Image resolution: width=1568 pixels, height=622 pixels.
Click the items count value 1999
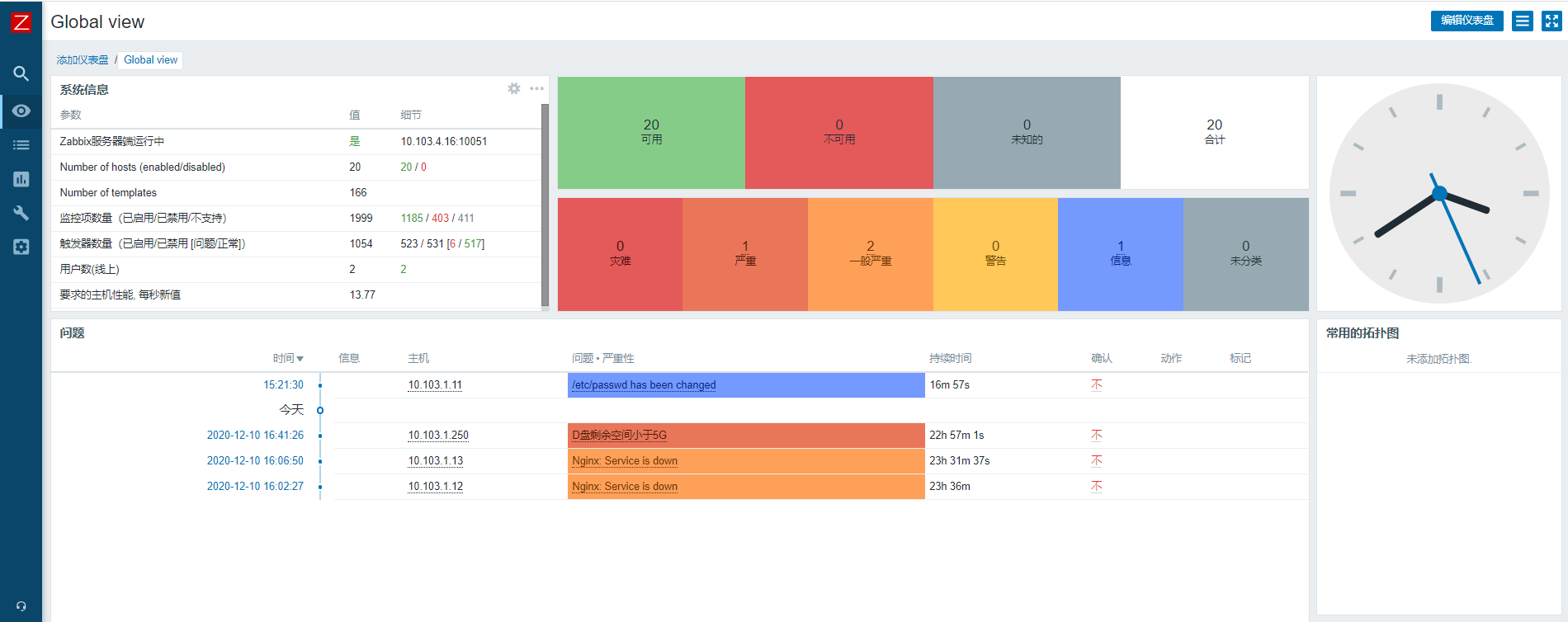(x=361, y=219)
